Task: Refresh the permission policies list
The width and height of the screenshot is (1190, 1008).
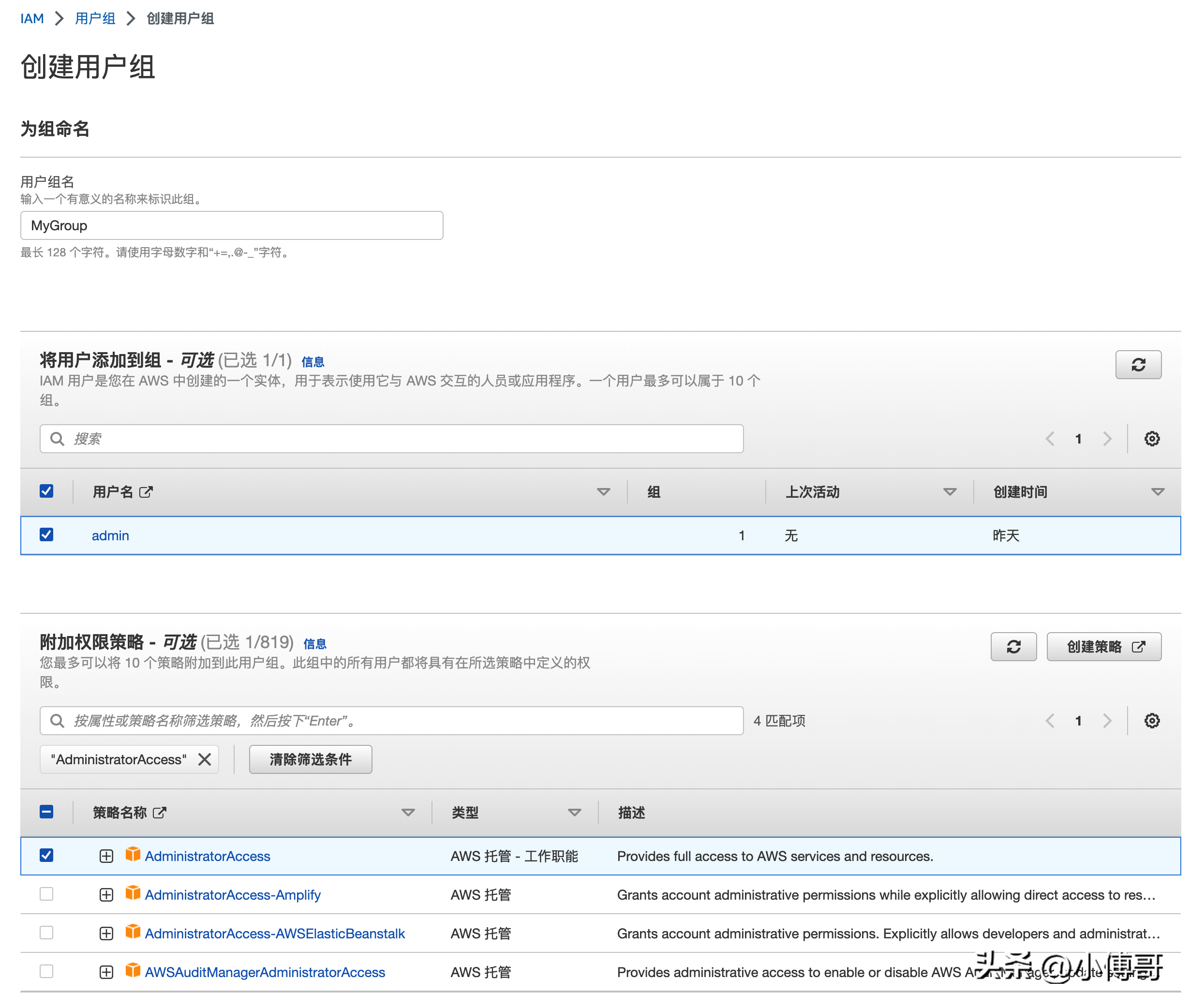Action: coord(1013,646)
